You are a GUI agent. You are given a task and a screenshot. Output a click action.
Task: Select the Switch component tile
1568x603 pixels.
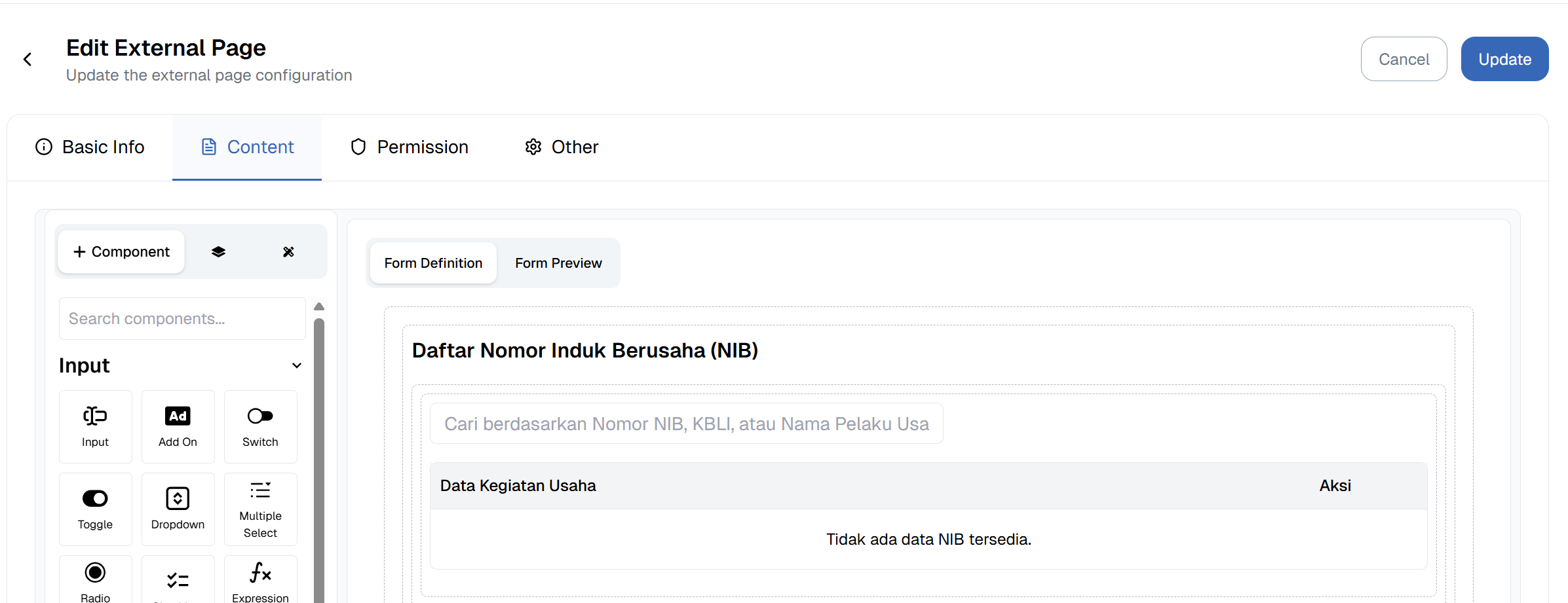point(260,426)
